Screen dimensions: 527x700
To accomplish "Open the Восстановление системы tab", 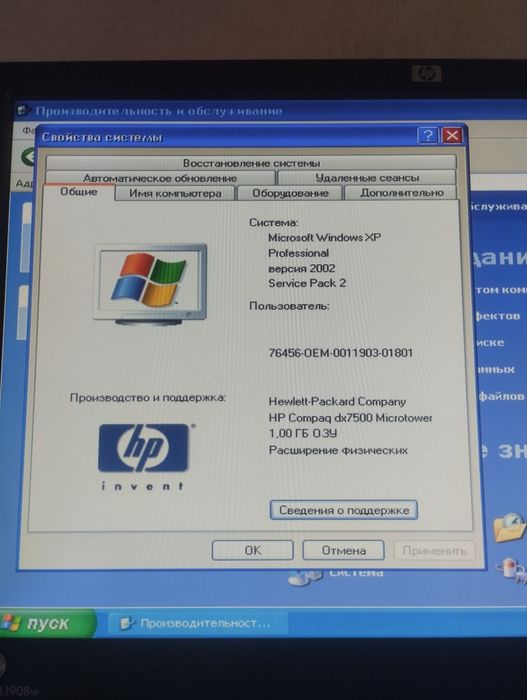I will pyautogui.click(x=251, y=162).
